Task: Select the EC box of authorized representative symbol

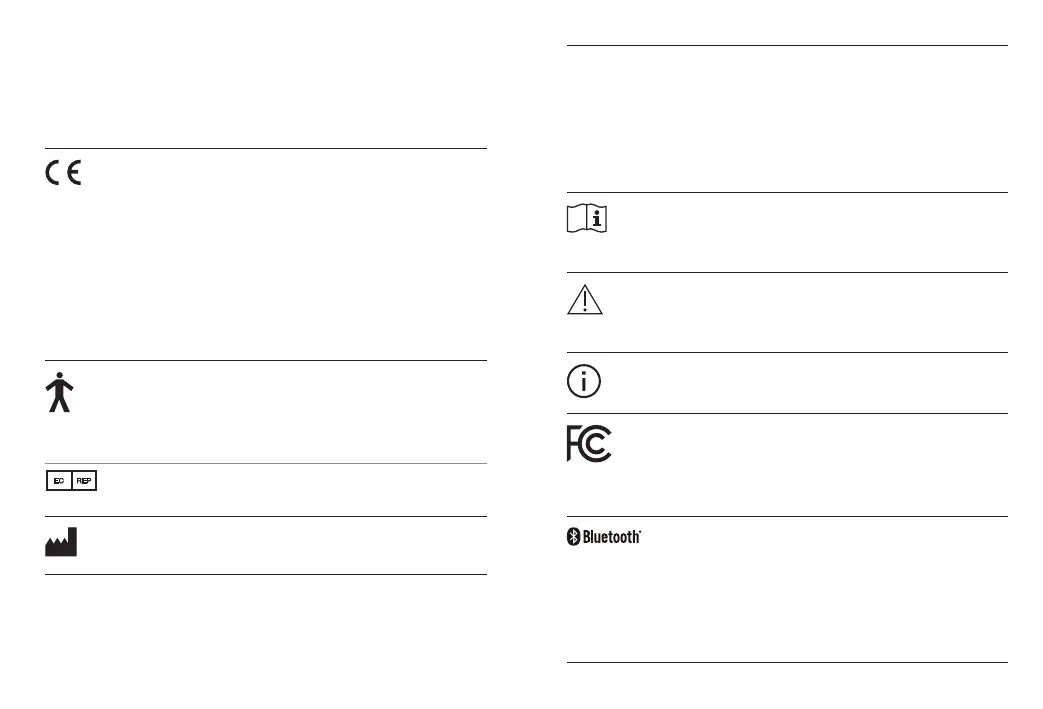Action: click(x=58, y=481)
